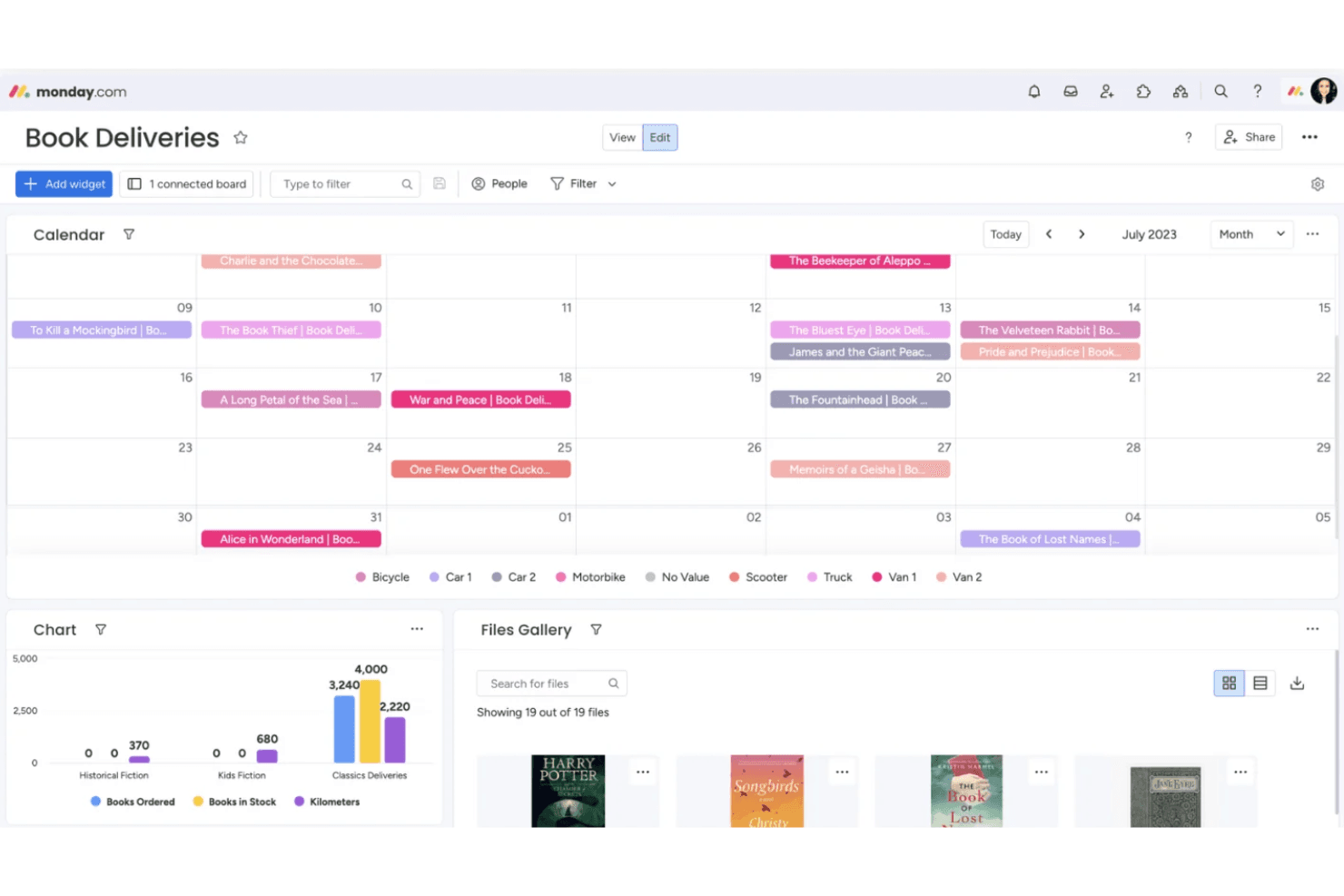Click the Chart widget filter funnel
Image resolution: width=1344 pixels, height=896 pixels.
point(101,629)
